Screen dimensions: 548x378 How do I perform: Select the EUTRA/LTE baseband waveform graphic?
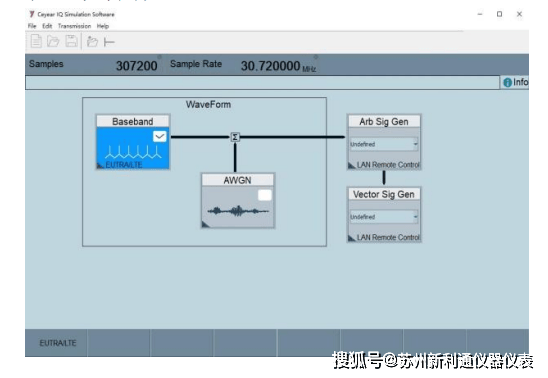click(x=133, y=152)
